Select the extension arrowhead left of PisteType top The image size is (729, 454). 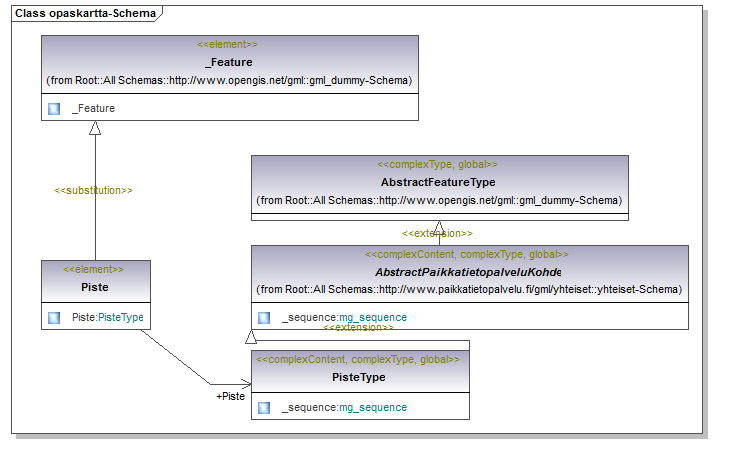(251, 337)
